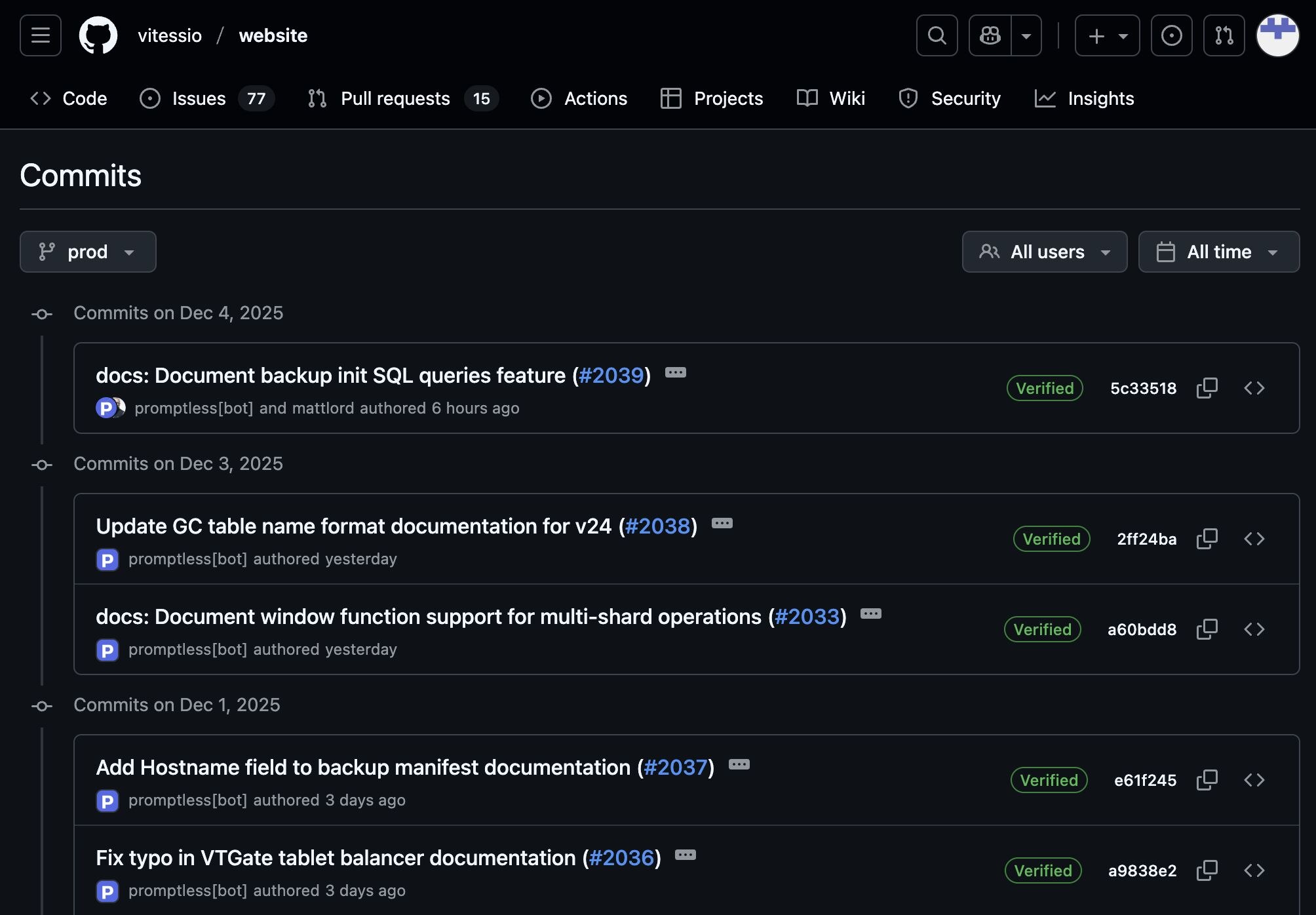
Task: Open the prod branch selector
Action: [88, 252]
